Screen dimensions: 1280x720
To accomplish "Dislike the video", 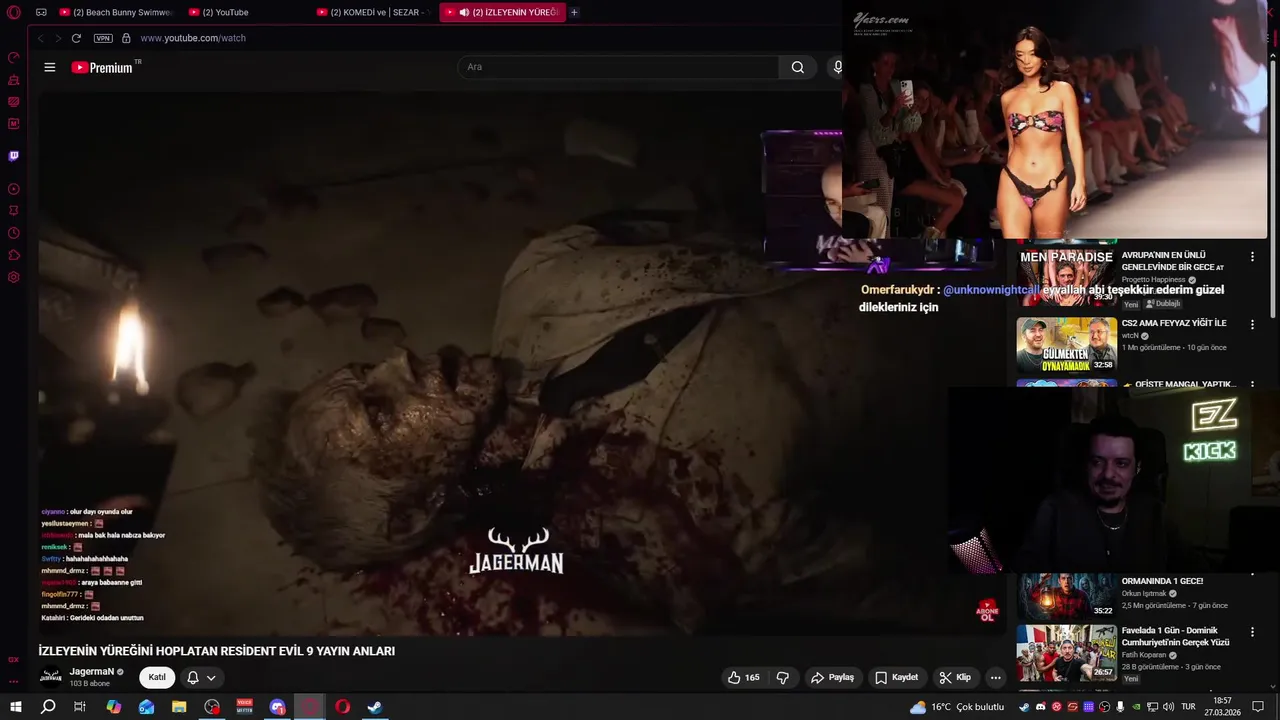I will [782, 677].
